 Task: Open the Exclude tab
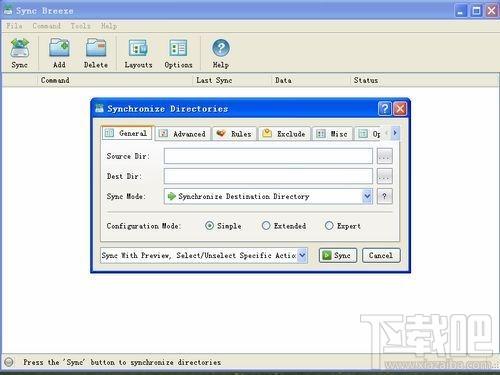(x=284, y=134)
